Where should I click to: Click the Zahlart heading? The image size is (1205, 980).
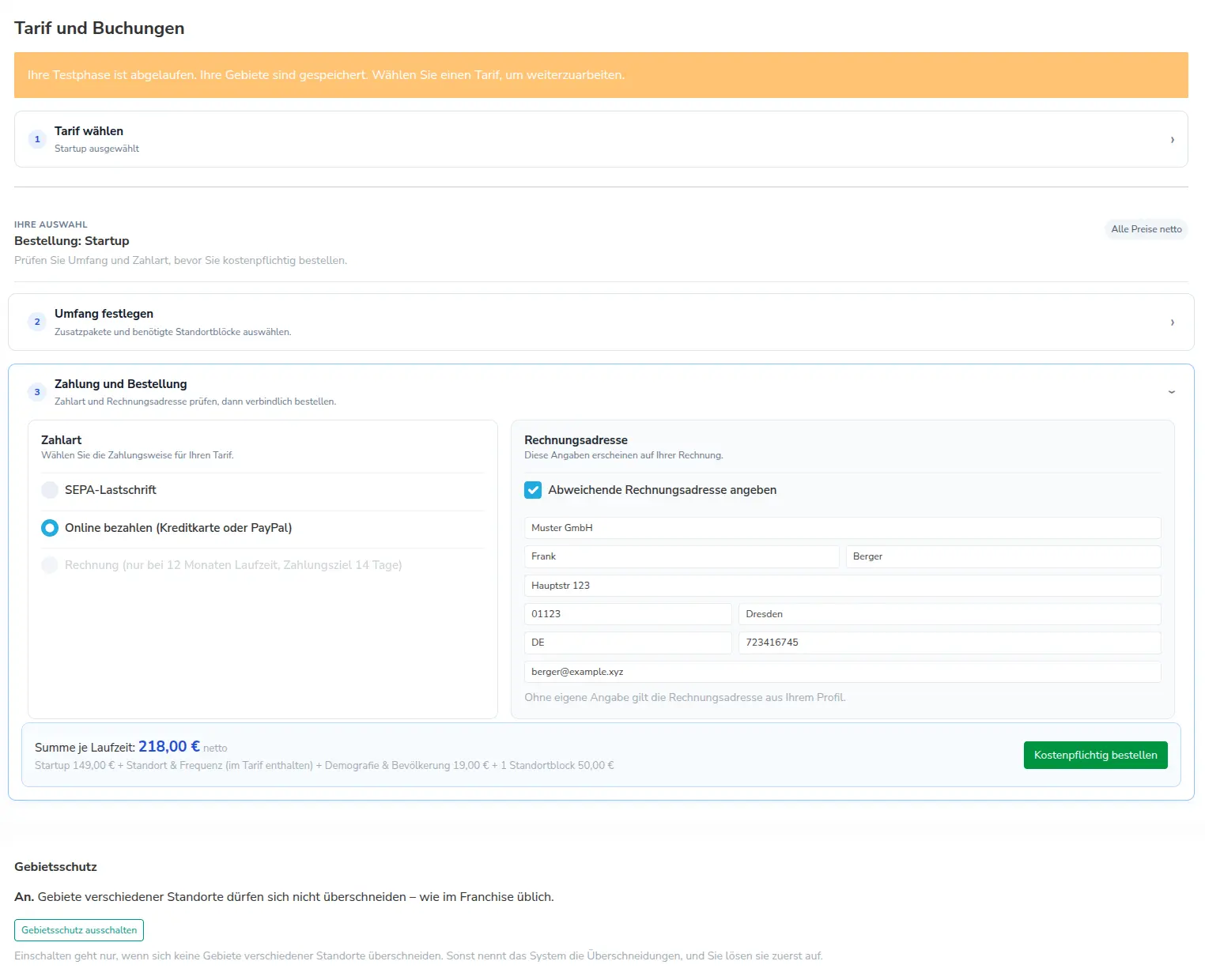point(62,440)
